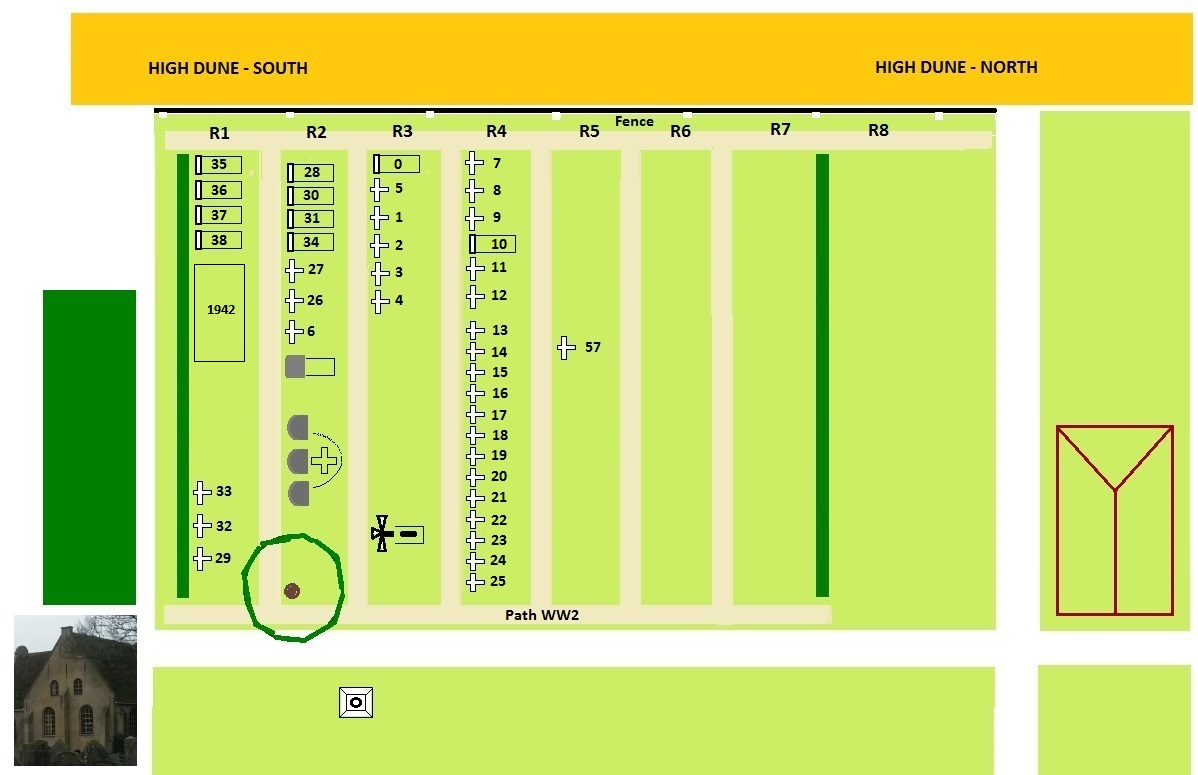This screenshot has width=1198, height=775.
Task: Click the white cross for grave 57
Action: 566,348
